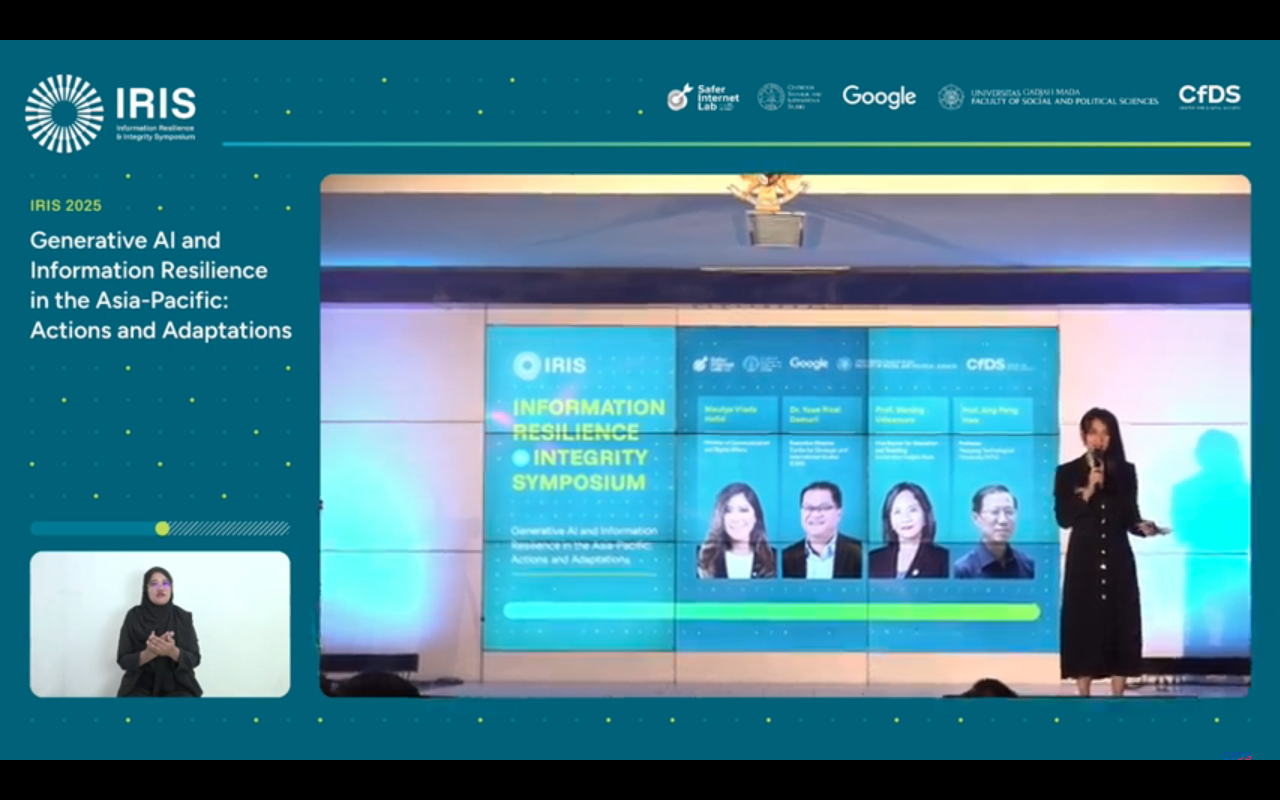The image size is (1280, 800).
Task: Click the striped section of the progress bar
Action: 230,528
